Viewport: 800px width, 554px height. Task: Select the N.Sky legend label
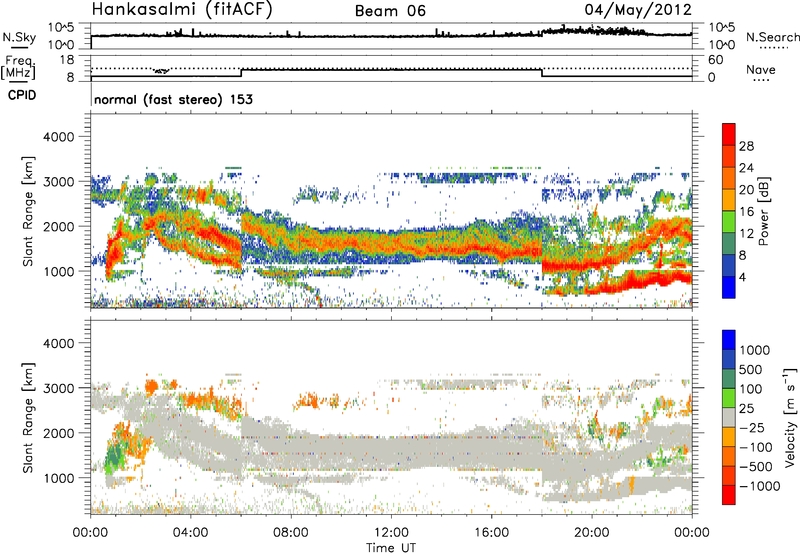pos(19,37)
